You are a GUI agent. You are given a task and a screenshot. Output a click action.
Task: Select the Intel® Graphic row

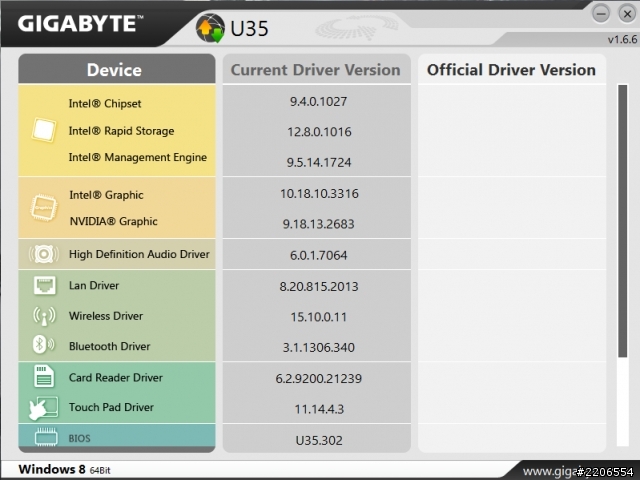click(106, 195)
